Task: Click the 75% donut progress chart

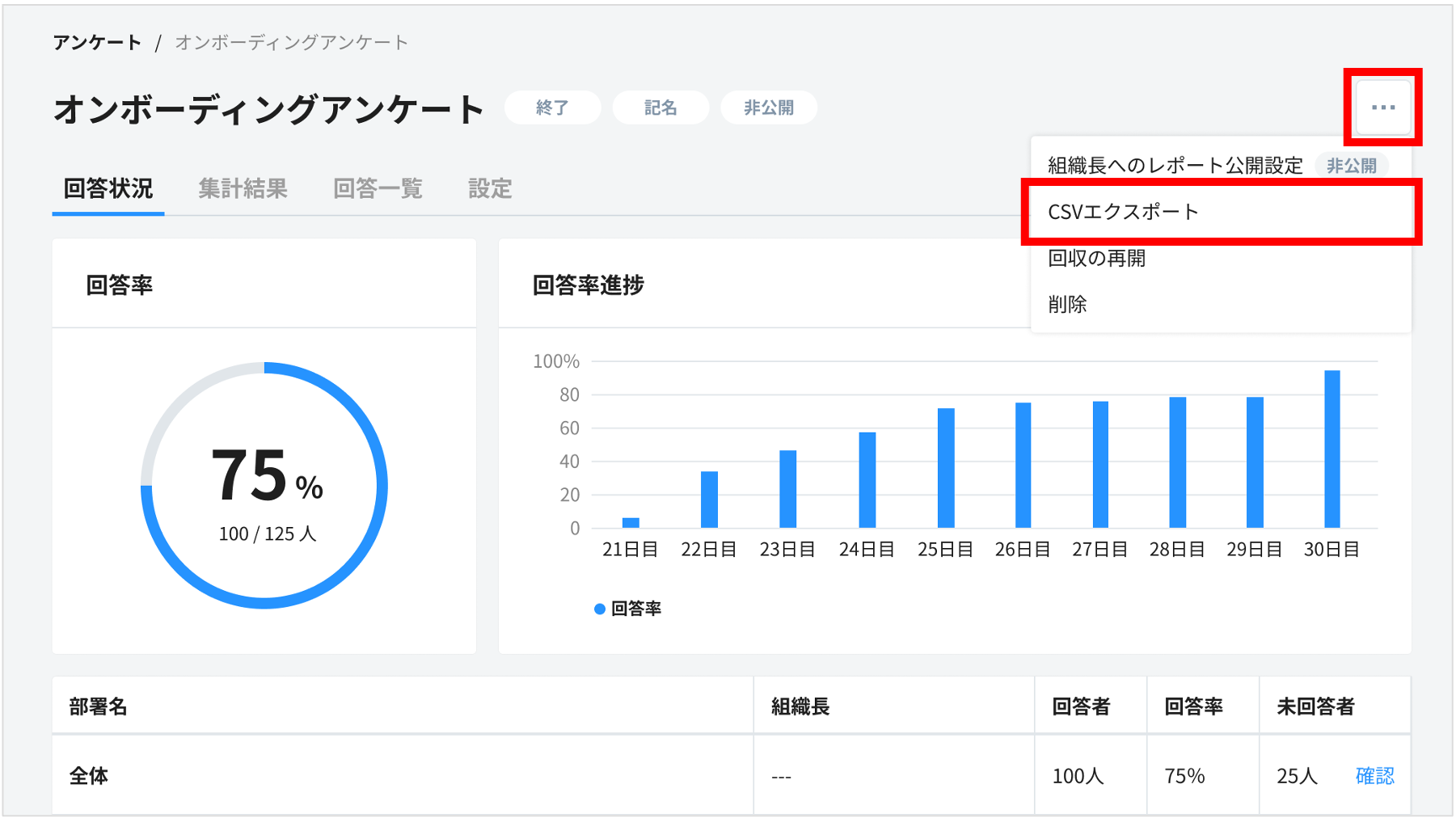Action: pyautogui.click(x=265, y=485)
